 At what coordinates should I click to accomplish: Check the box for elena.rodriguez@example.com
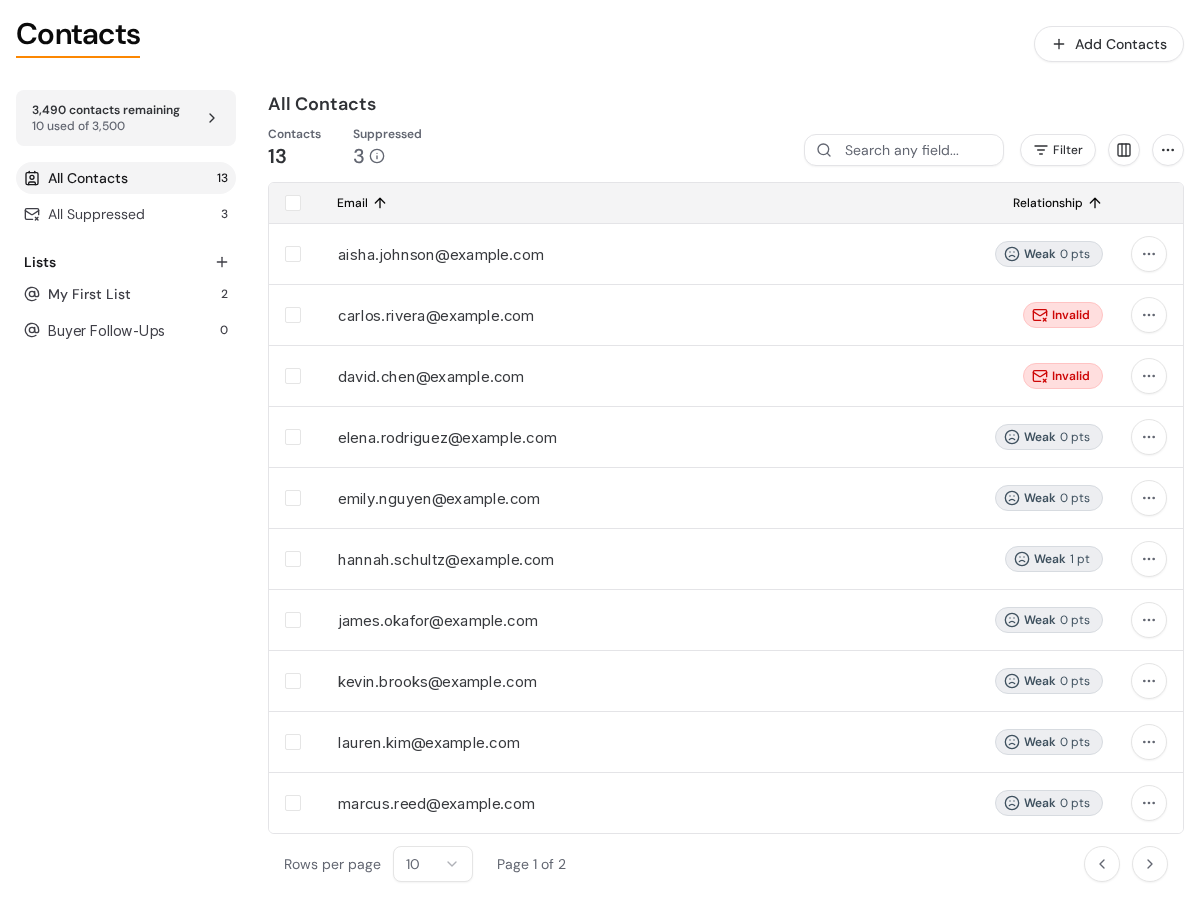[293, 437]
